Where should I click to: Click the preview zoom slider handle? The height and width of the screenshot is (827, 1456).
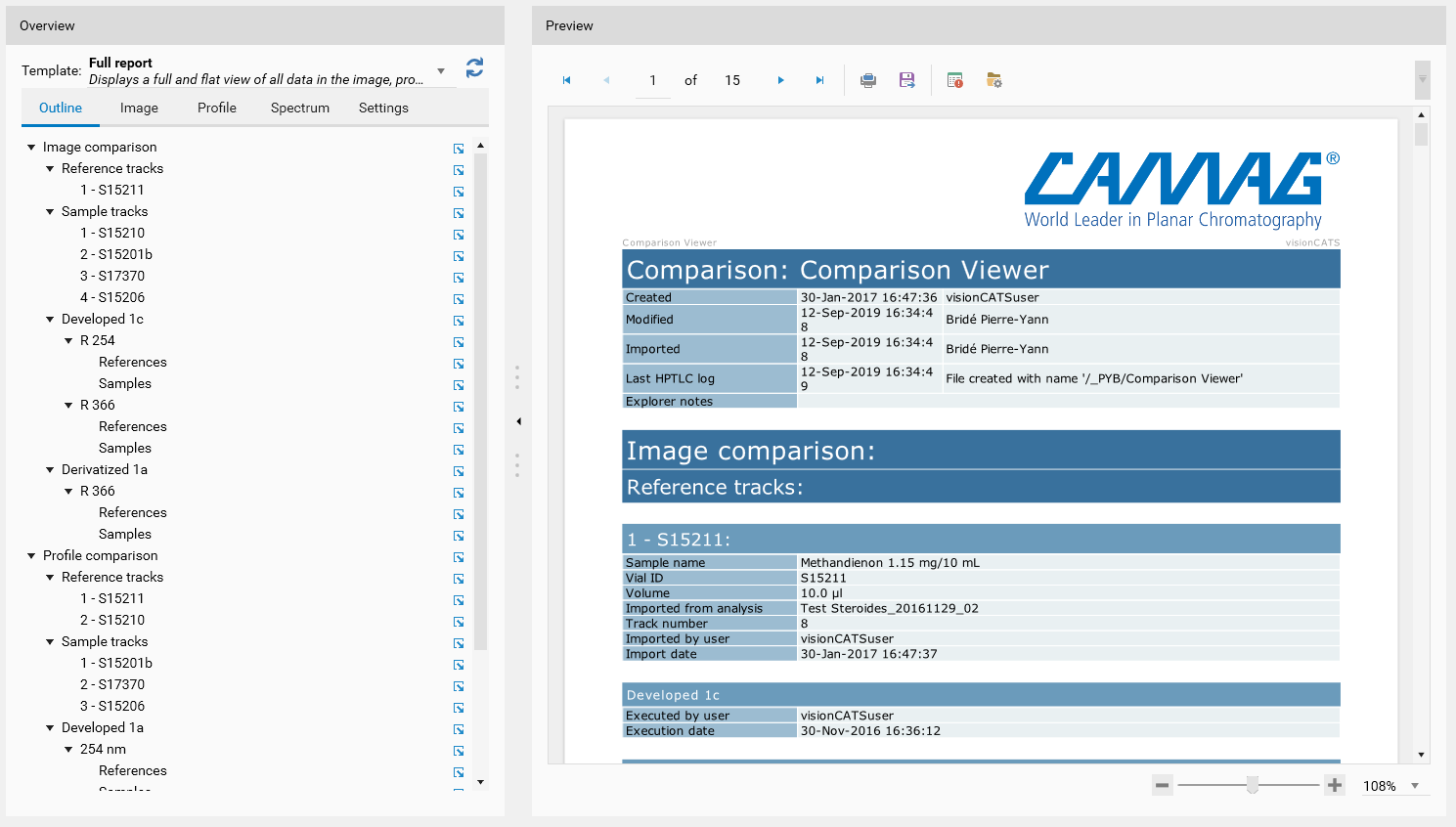[1252, 785]
